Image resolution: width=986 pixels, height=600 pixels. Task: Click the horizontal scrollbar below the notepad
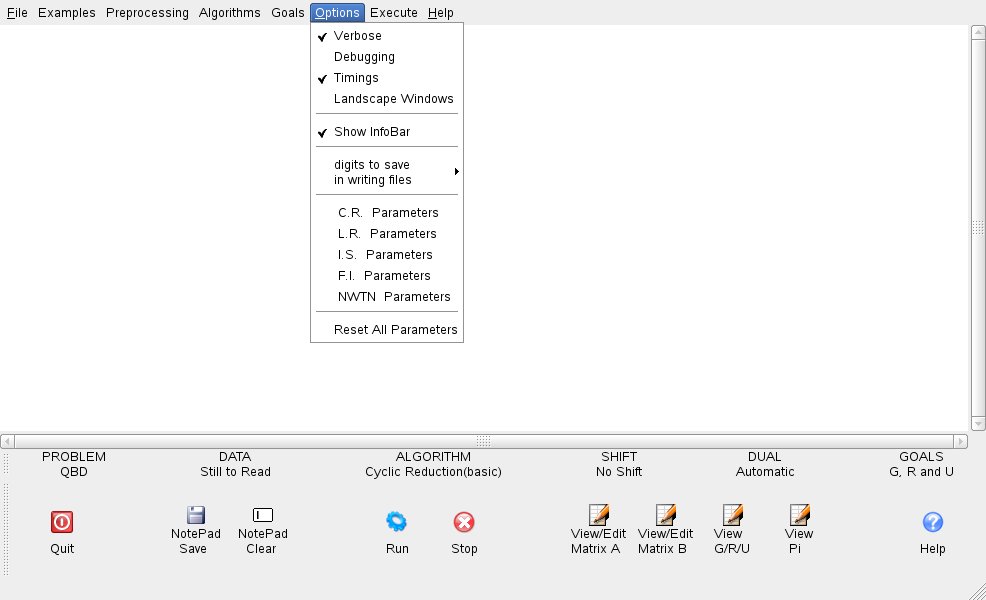(484, 441)
